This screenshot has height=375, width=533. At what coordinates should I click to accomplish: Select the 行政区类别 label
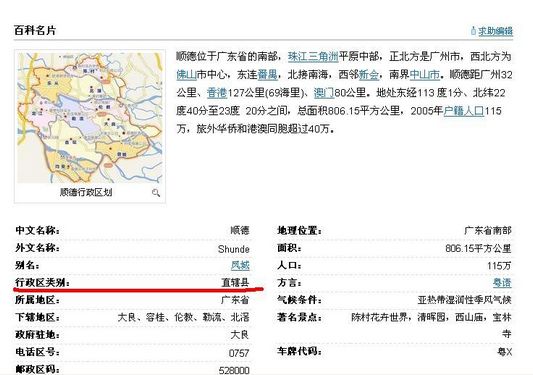[x=42, y=283]
